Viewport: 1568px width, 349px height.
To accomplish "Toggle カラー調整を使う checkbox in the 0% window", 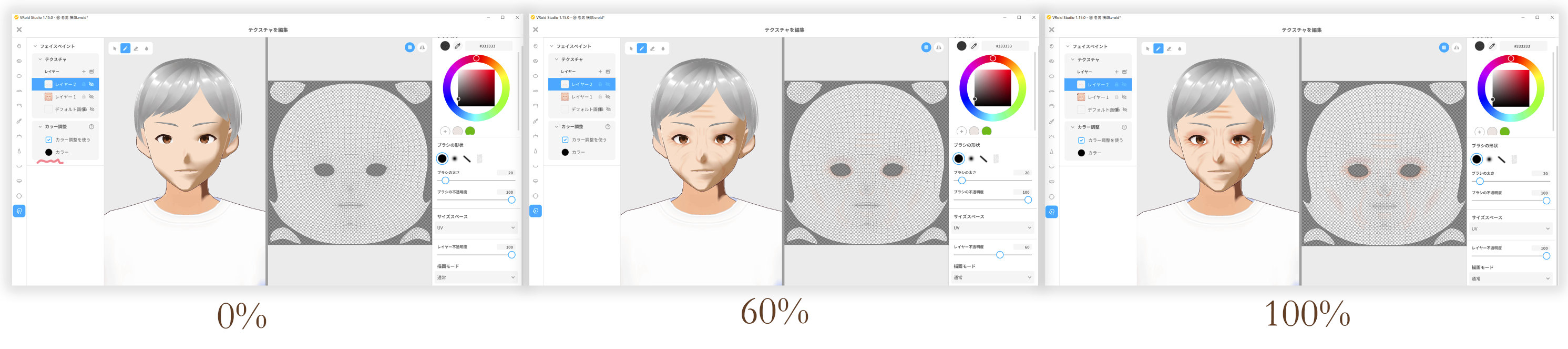I will 49,139.
